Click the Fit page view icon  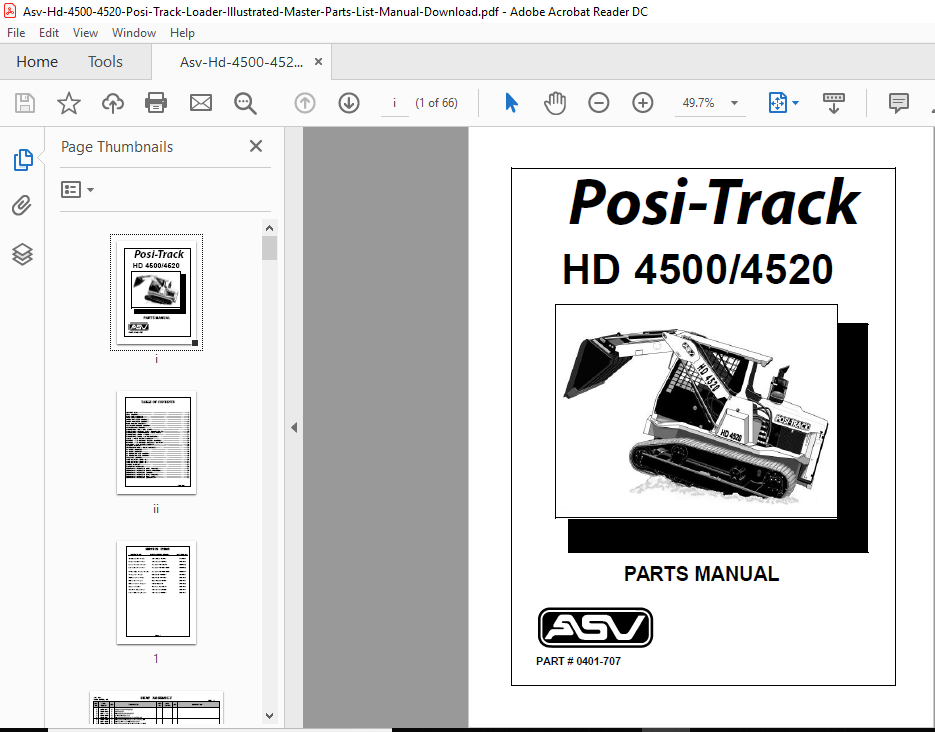click(778, 103)
